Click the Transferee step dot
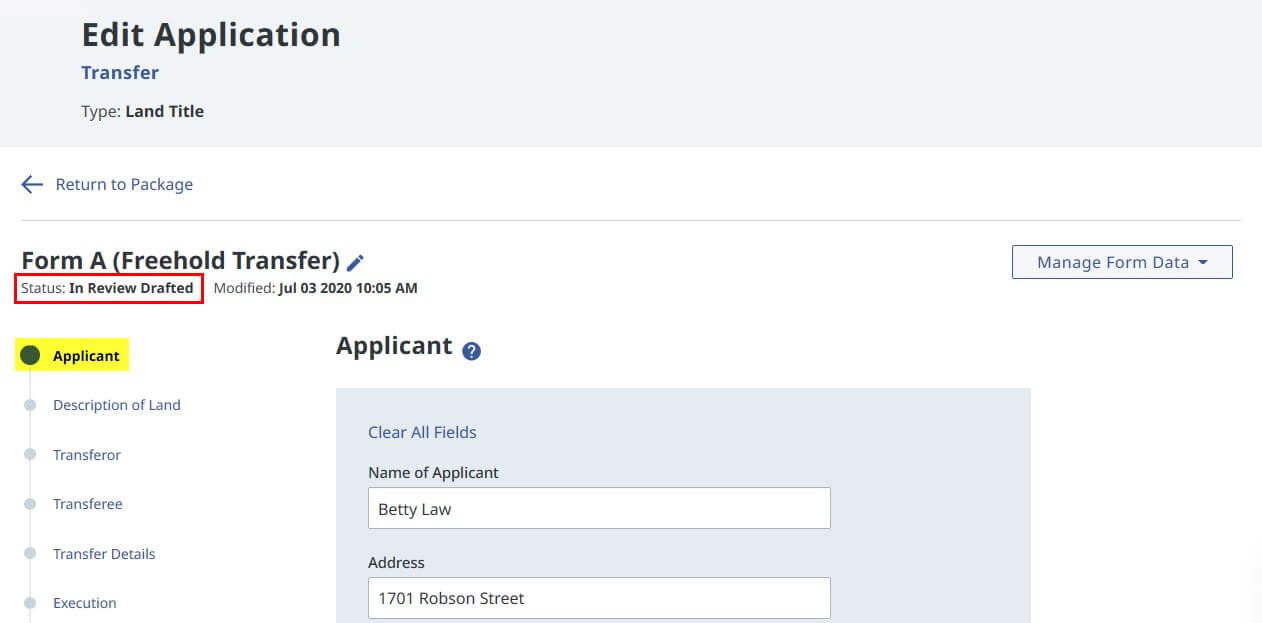Image resolution: width=1262 pixels, height=623 pixels. tap(30, 504)
